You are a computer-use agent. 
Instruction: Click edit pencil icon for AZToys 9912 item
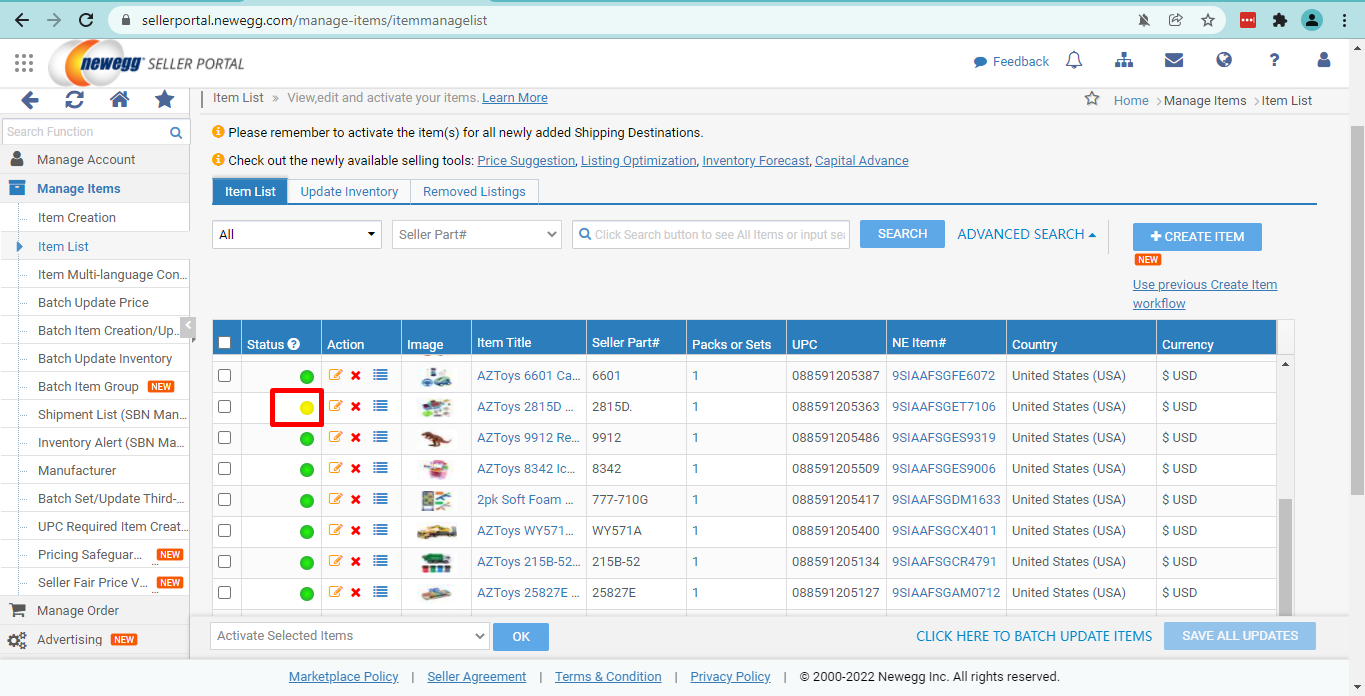[x=335, y=437]
